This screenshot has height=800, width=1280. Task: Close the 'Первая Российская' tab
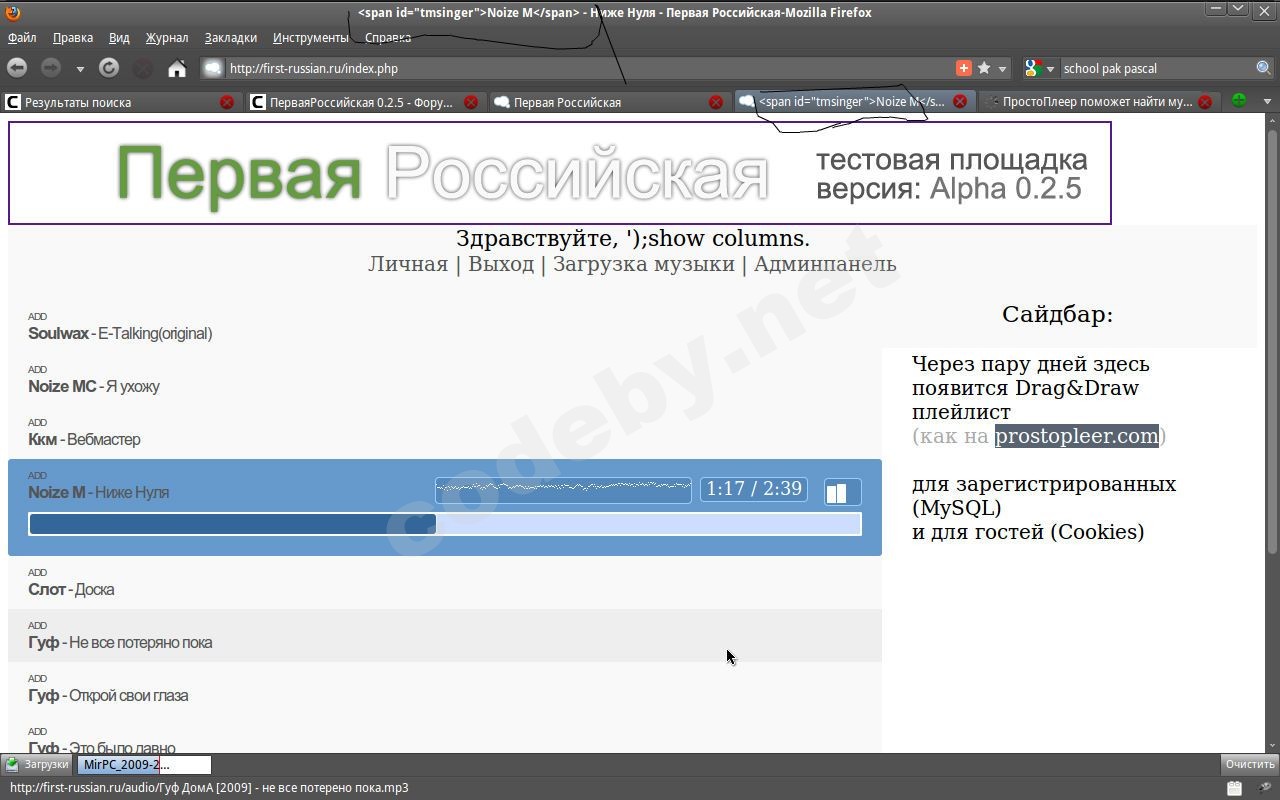point(716,102)
